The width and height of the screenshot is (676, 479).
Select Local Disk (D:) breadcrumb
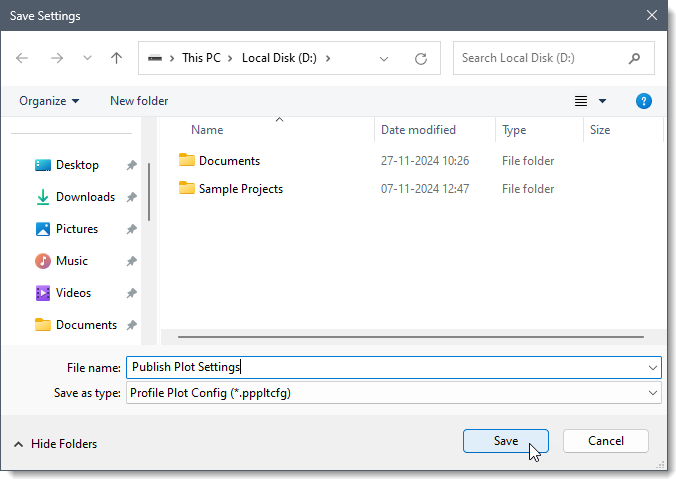tap(279, 58)
